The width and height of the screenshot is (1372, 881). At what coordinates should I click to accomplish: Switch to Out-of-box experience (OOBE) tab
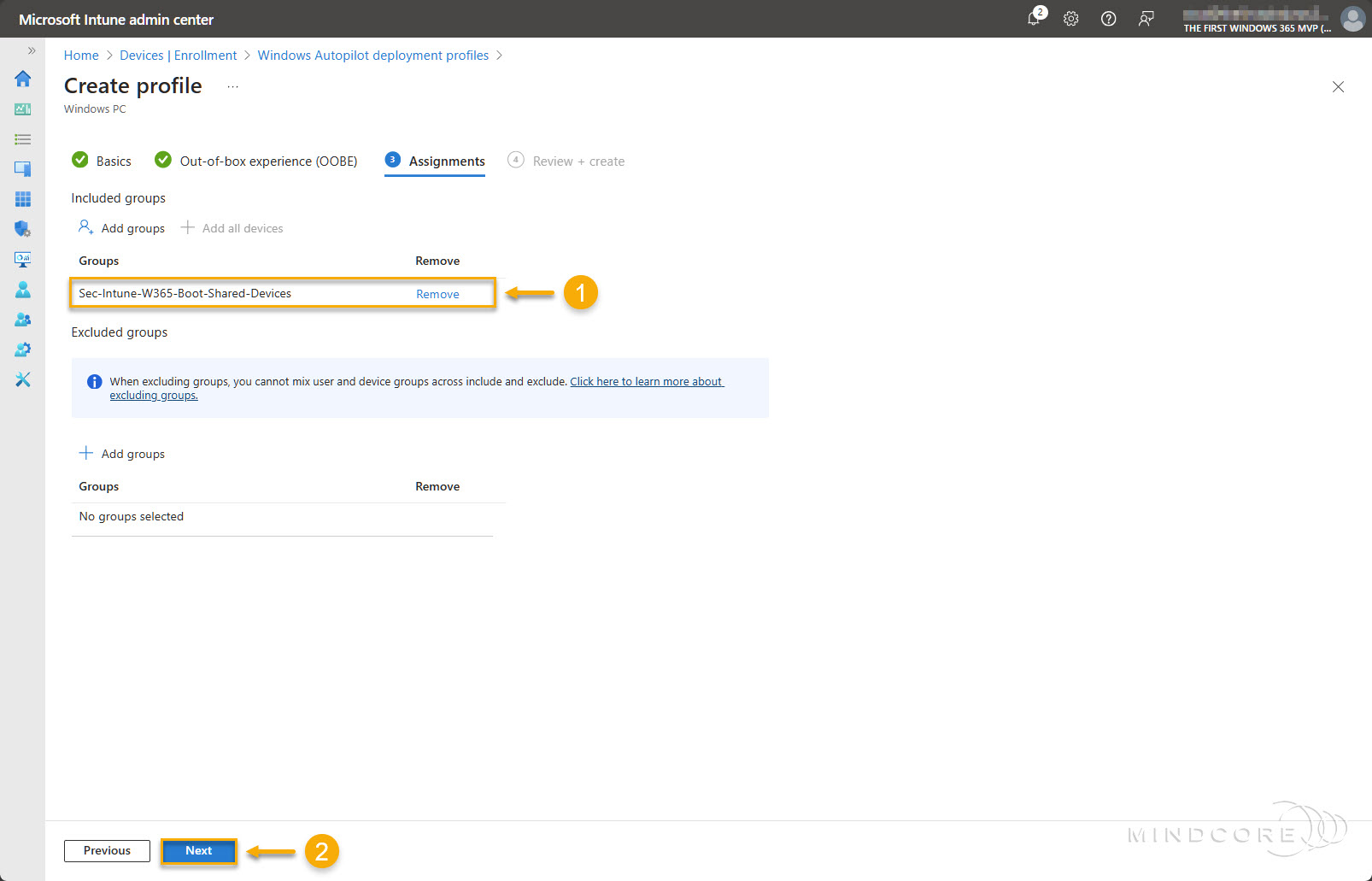pos(256,161)
